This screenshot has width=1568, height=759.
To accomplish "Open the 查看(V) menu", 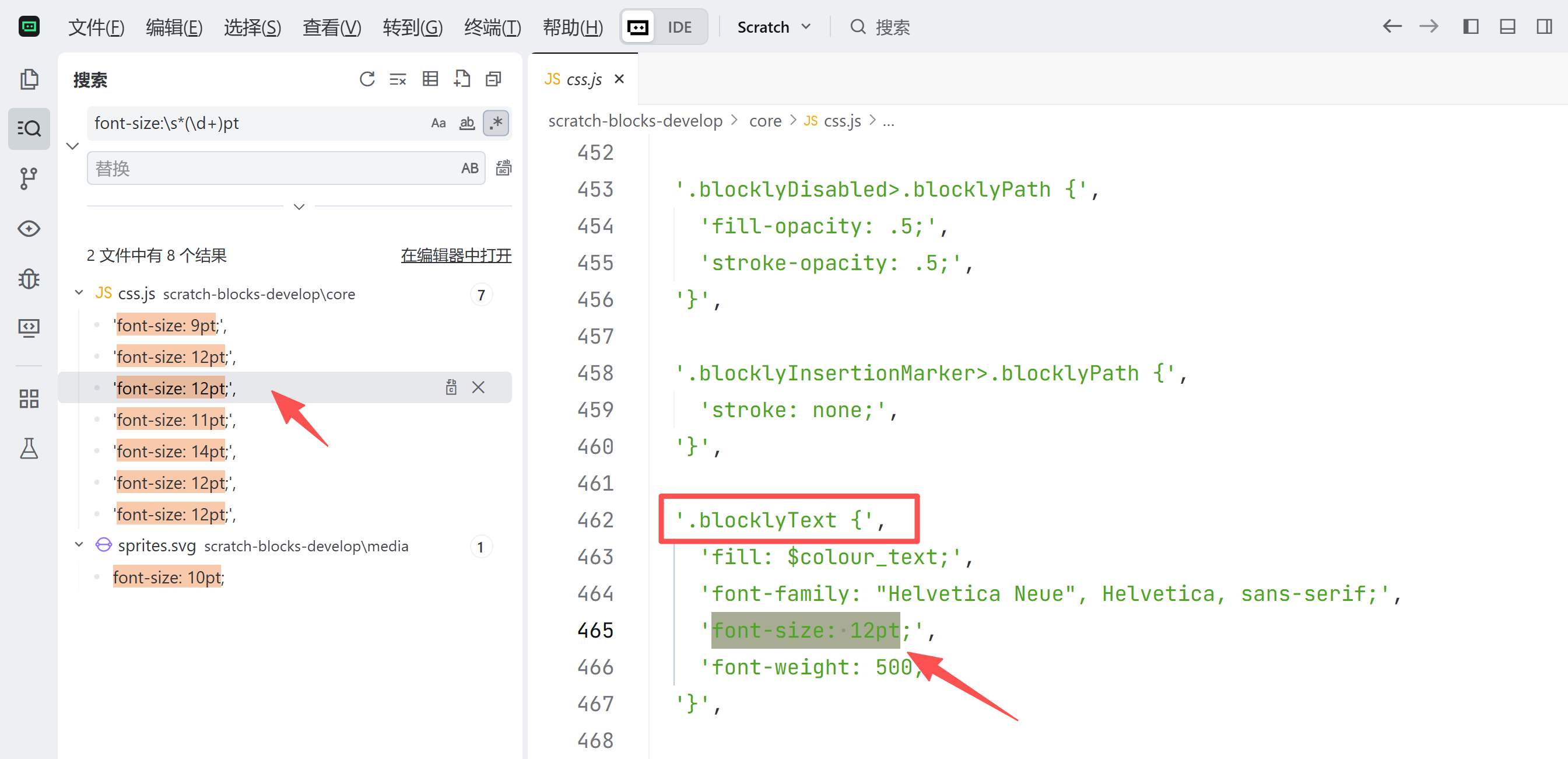I will pos(332,27).
